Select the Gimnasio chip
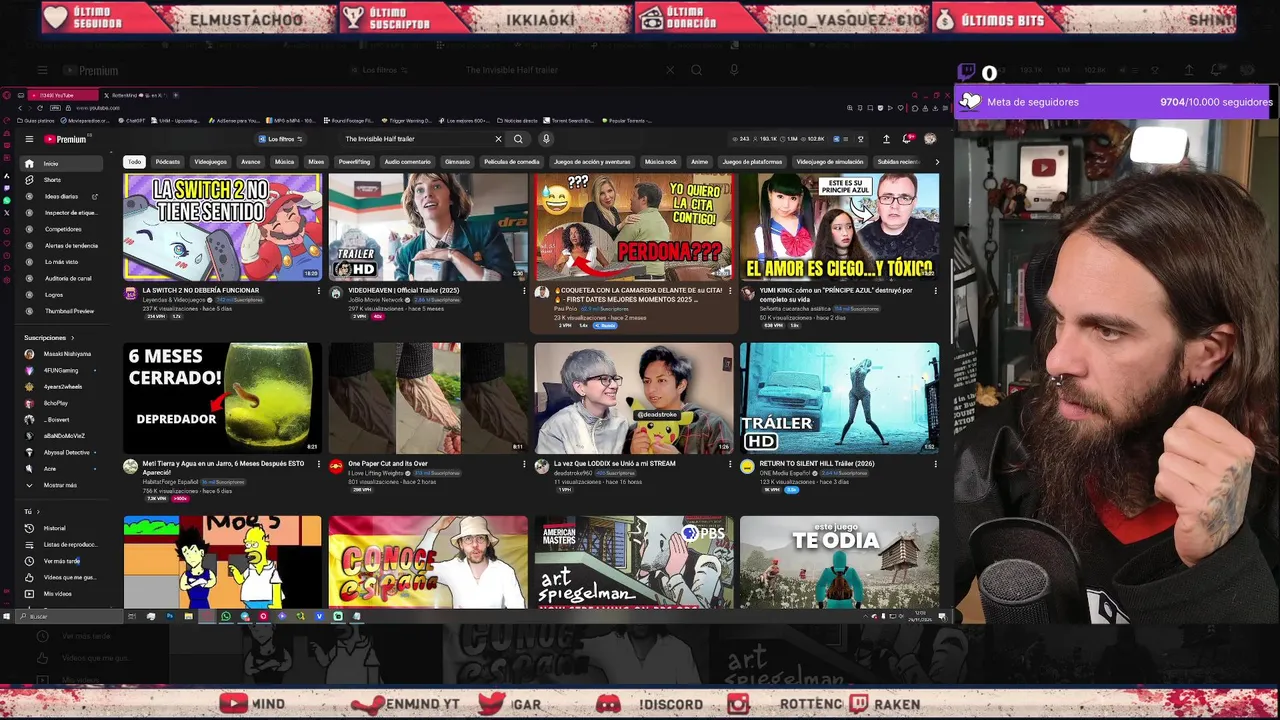Image resolution: width=1280 pixels, height=720 pixels. point(457,162)
